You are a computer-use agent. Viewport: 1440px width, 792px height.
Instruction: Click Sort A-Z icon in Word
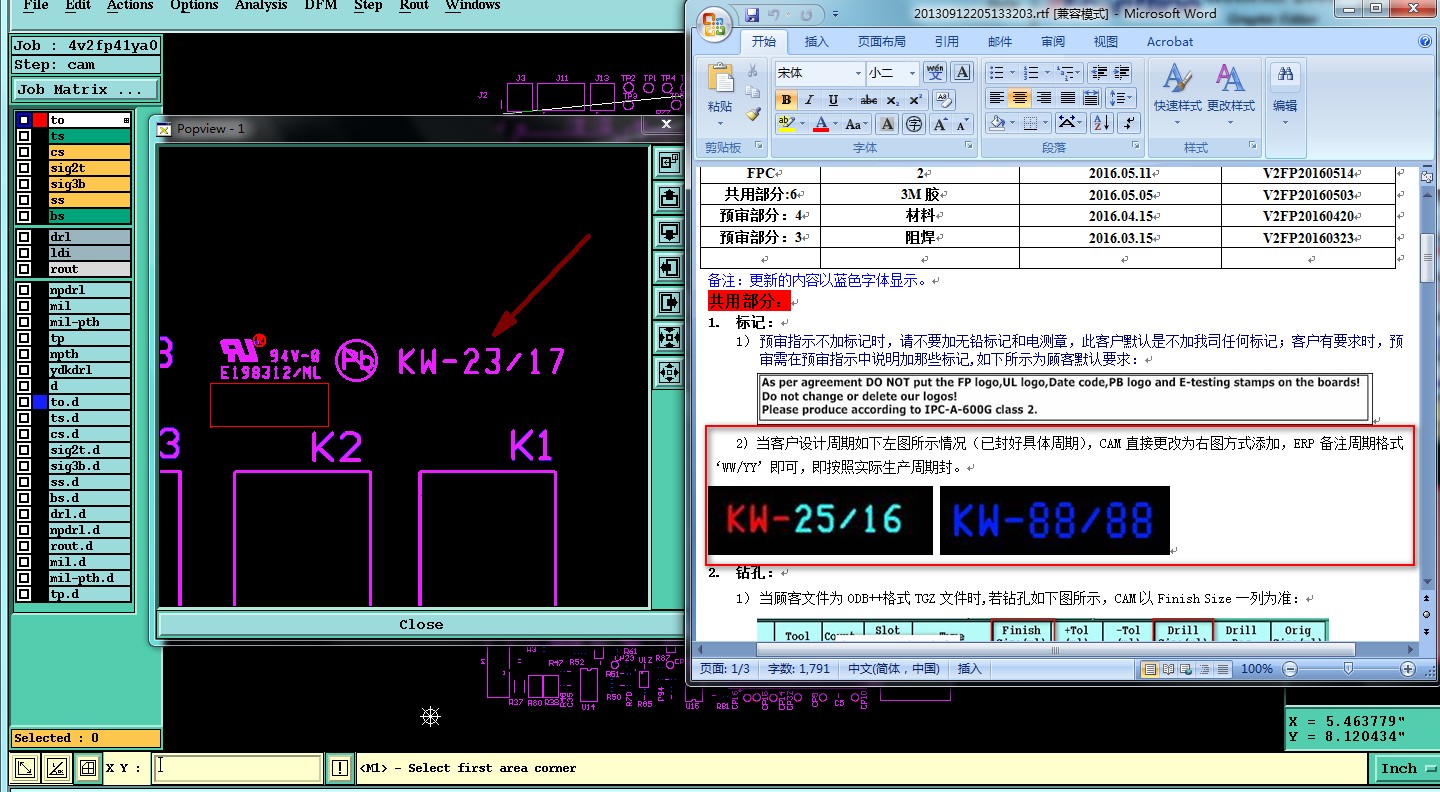pos(1102,123)
